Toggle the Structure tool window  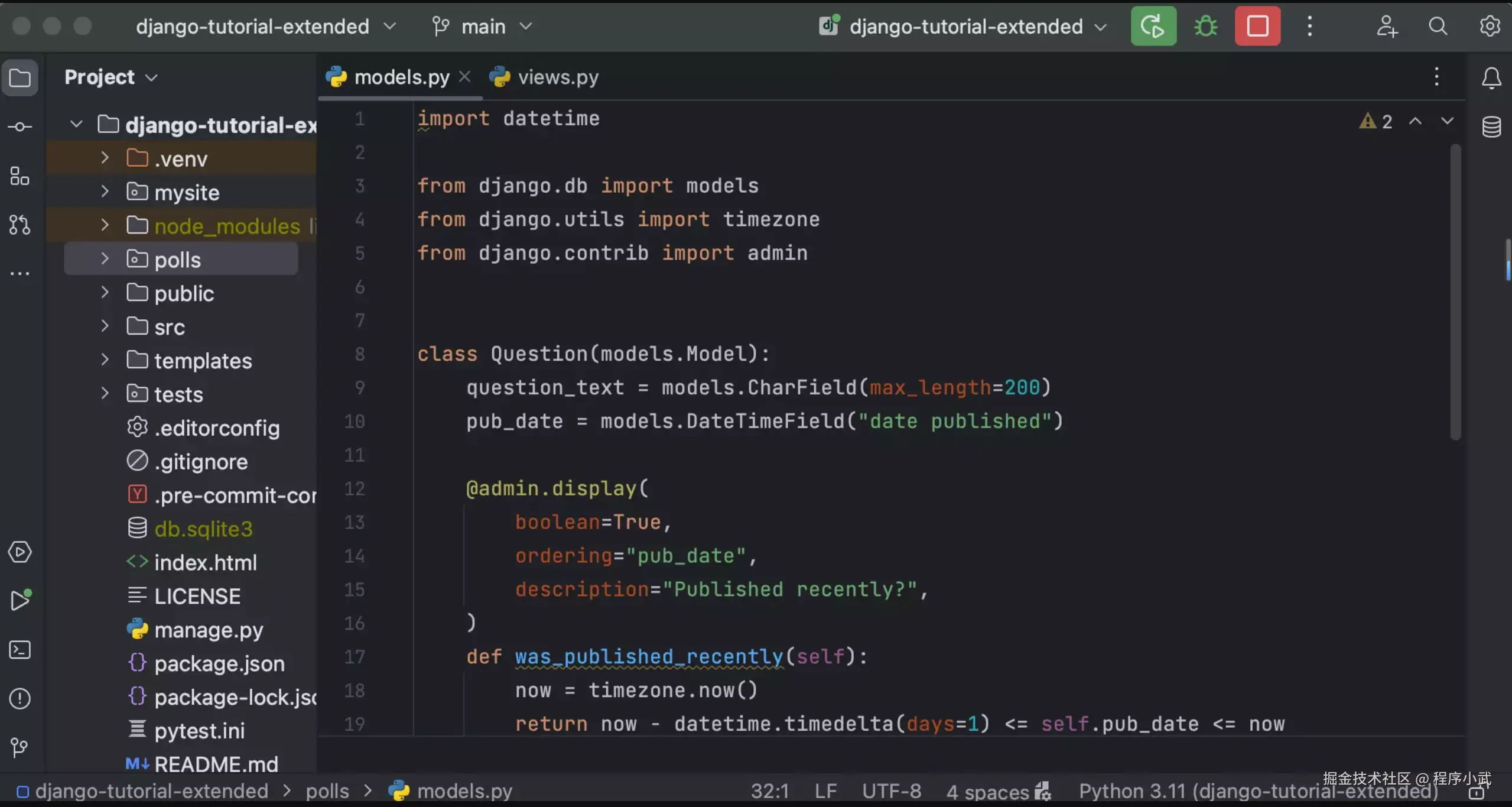pos(20,176)
